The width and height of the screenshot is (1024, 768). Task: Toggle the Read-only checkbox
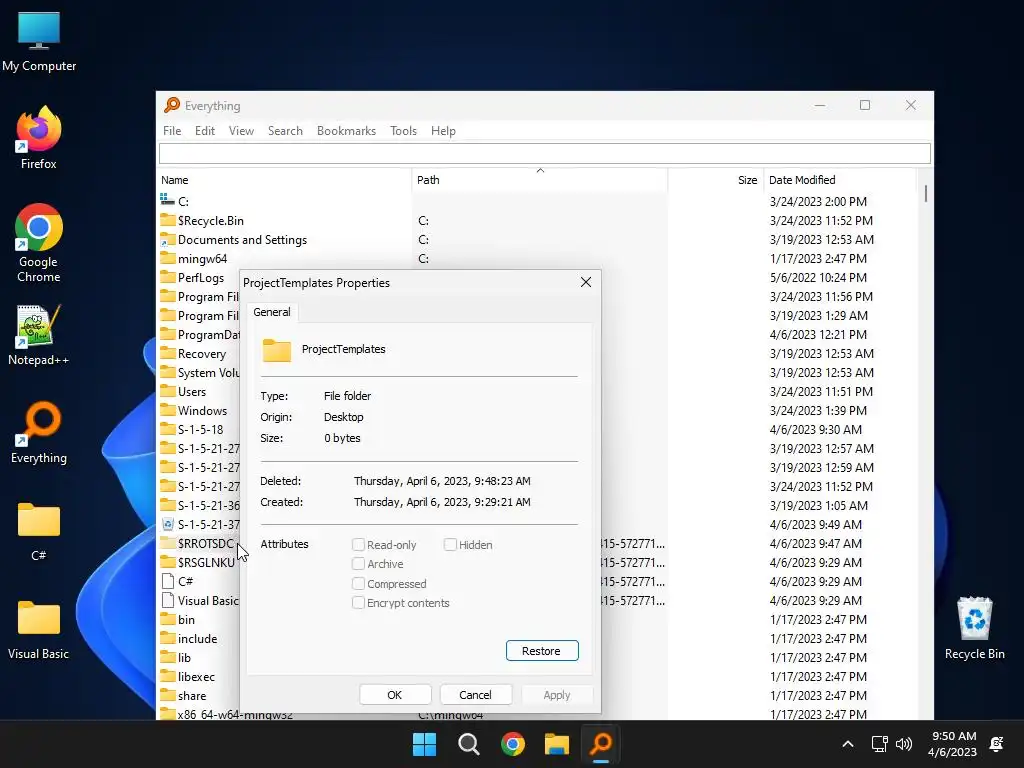(358, 545)
